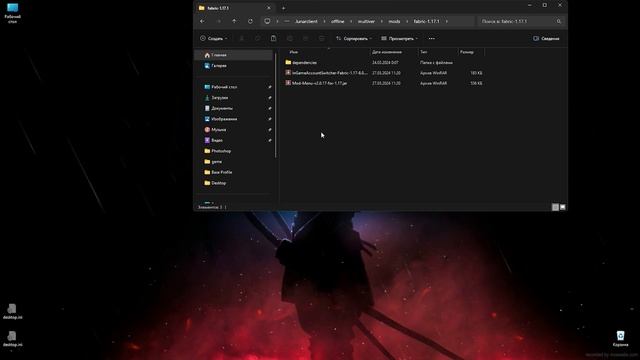The image size is (640, 360).
Task: Click the pin icon beside Документы
Action: pyautogui.click(x=269, y=108)
